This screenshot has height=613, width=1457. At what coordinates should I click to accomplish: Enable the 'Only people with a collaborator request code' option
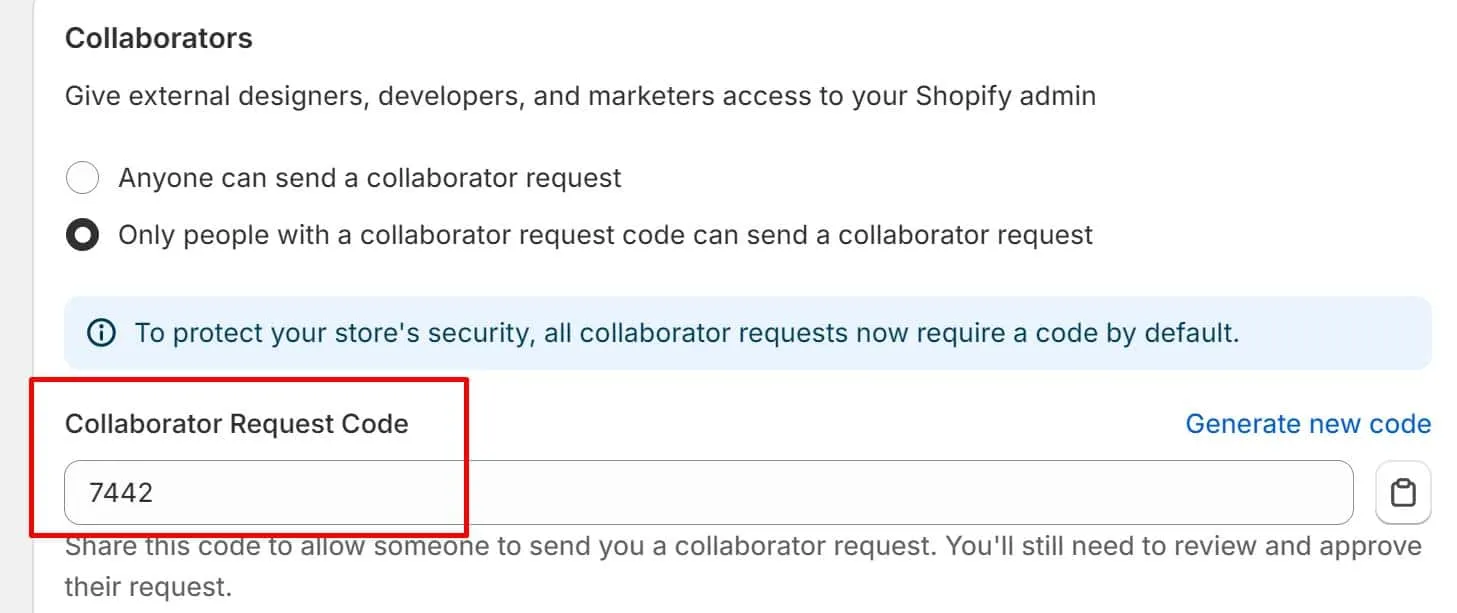82,234
